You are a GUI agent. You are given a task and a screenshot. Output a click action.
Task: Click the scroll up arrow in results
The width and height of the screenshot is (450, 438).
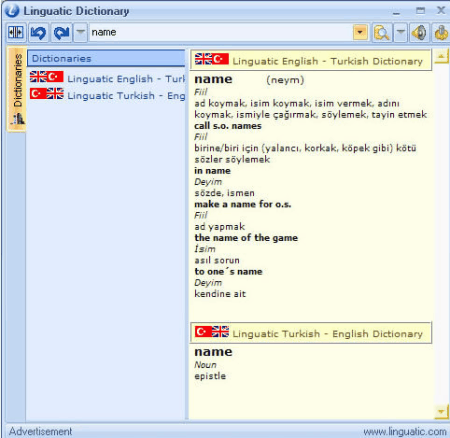441,57
